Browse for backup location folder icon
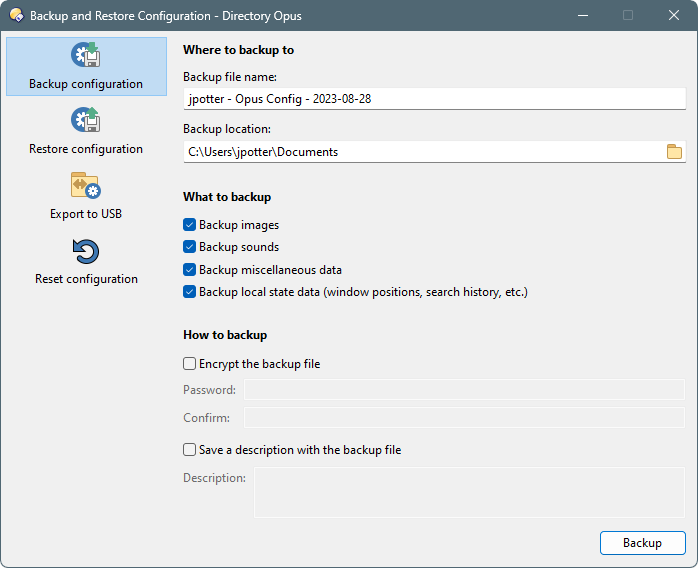 [674, 152]
